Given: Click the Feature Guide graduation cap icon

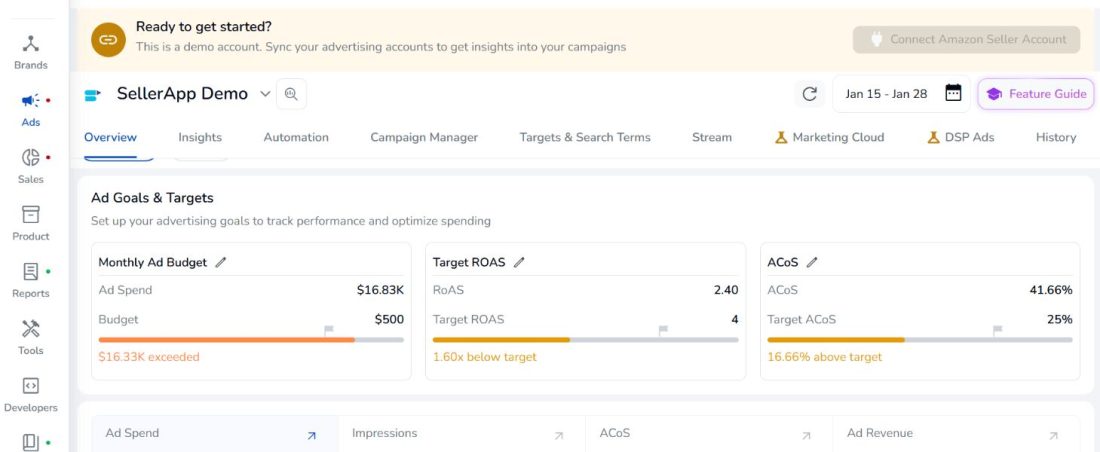Looking at the screenshot, I should [x=993, y=94].
